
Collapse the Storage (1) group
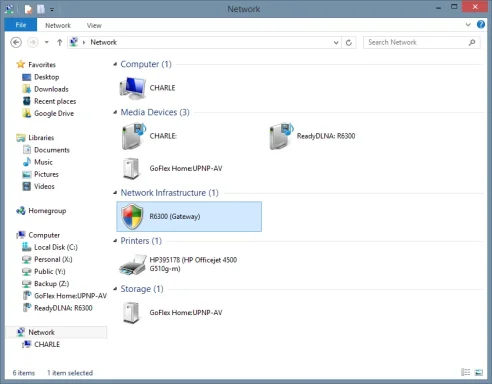pos(115,289)
